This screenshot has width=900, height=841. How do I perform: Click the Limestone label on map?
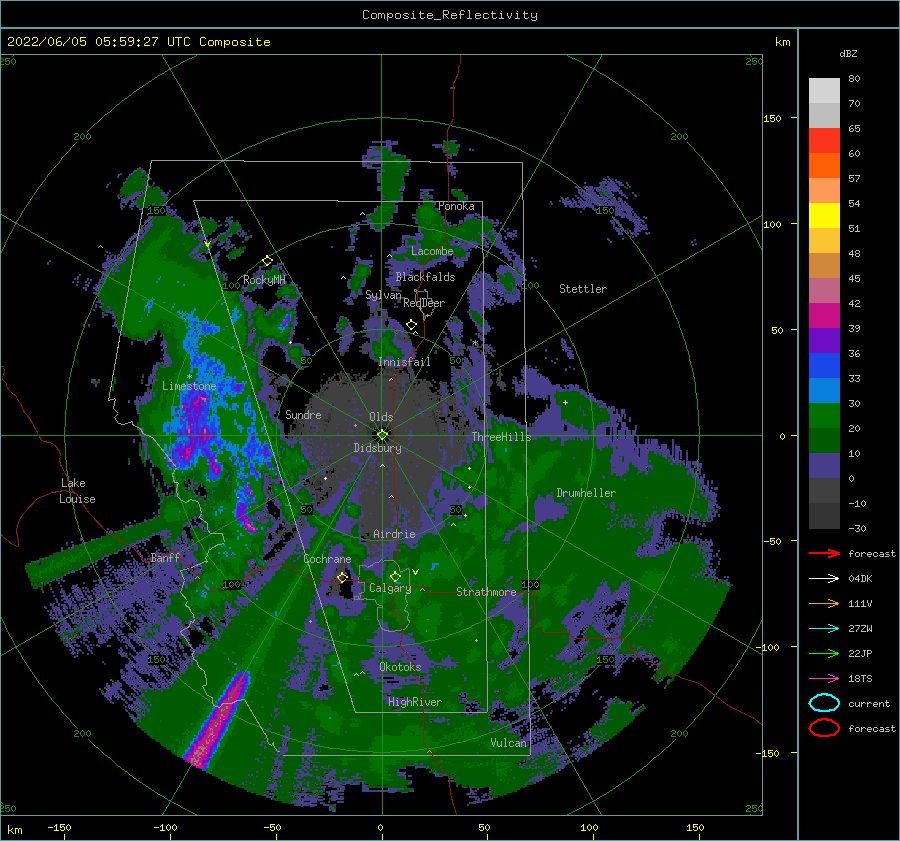pyautogui.click(x=189, y=386)
